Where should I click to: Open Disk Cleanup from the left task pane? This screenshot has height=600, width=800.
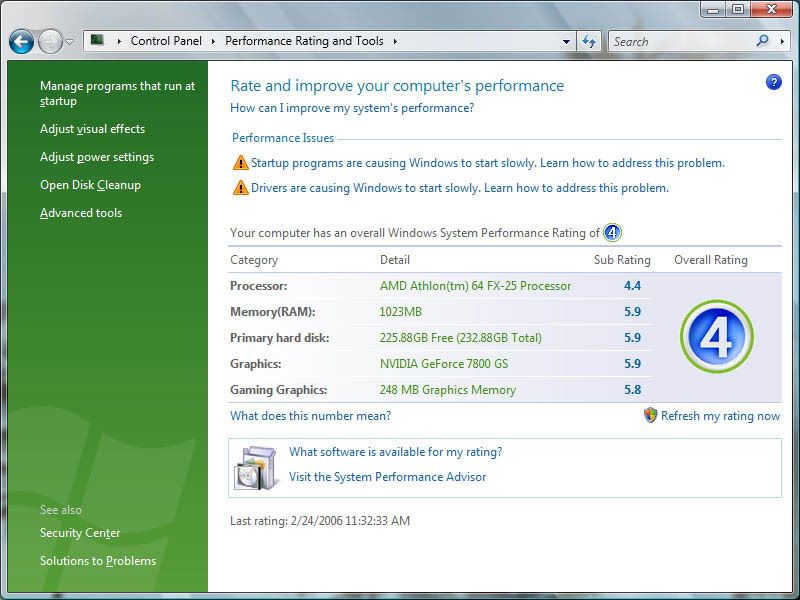(90, 185)
